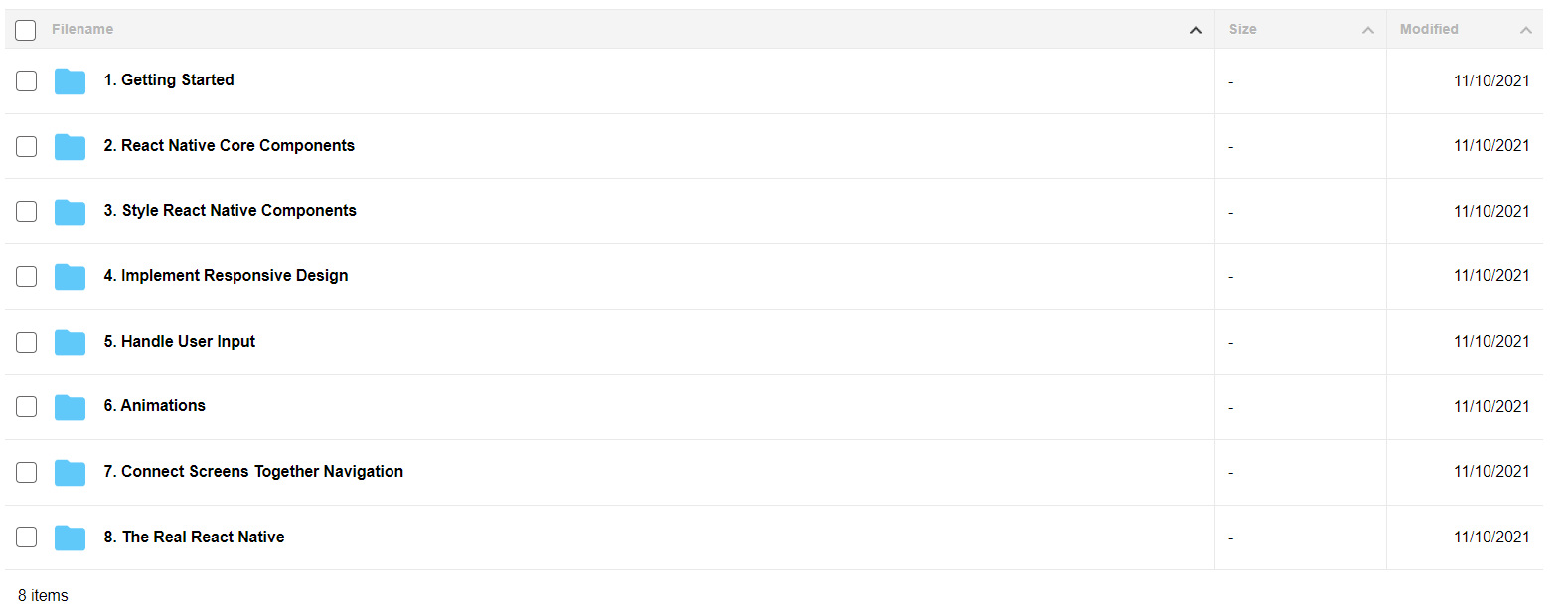Viewport: 1568px width, 615px height.
Task: Open The Real React Native folder icon
Action: (70, 538)
